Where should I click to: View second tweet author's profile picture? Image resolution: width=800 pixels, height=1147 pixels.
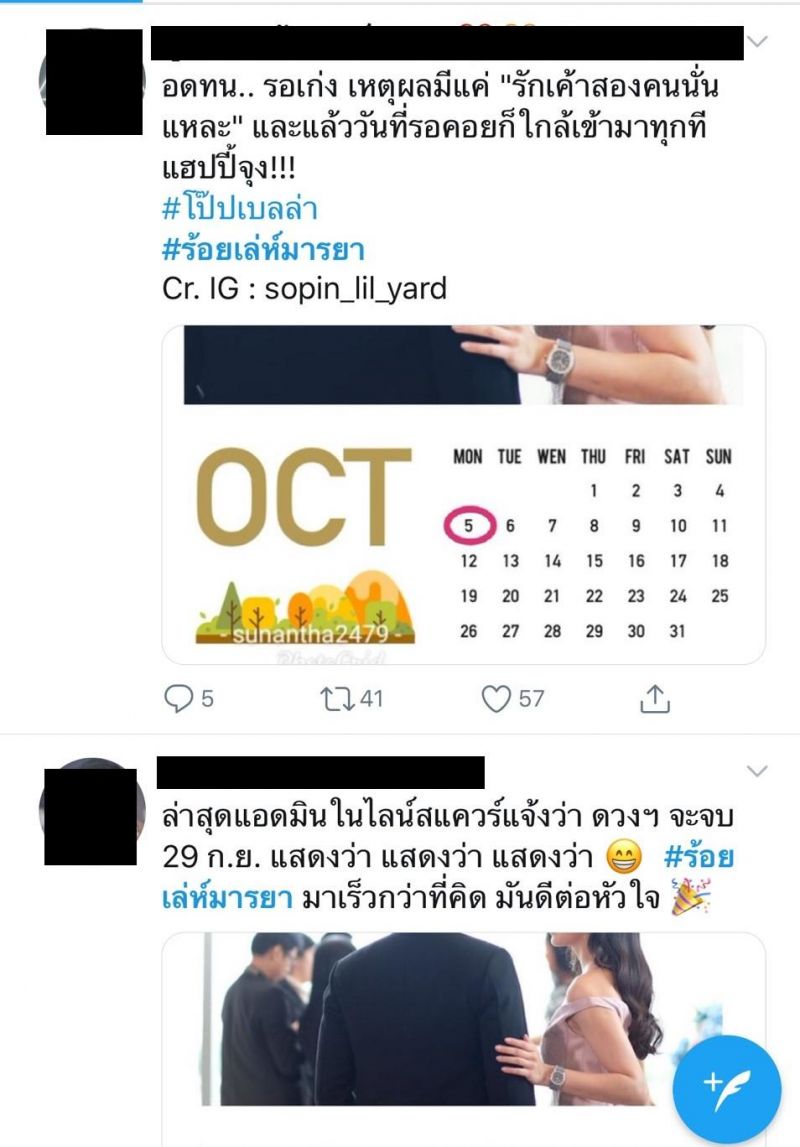[x=91, y=812]
